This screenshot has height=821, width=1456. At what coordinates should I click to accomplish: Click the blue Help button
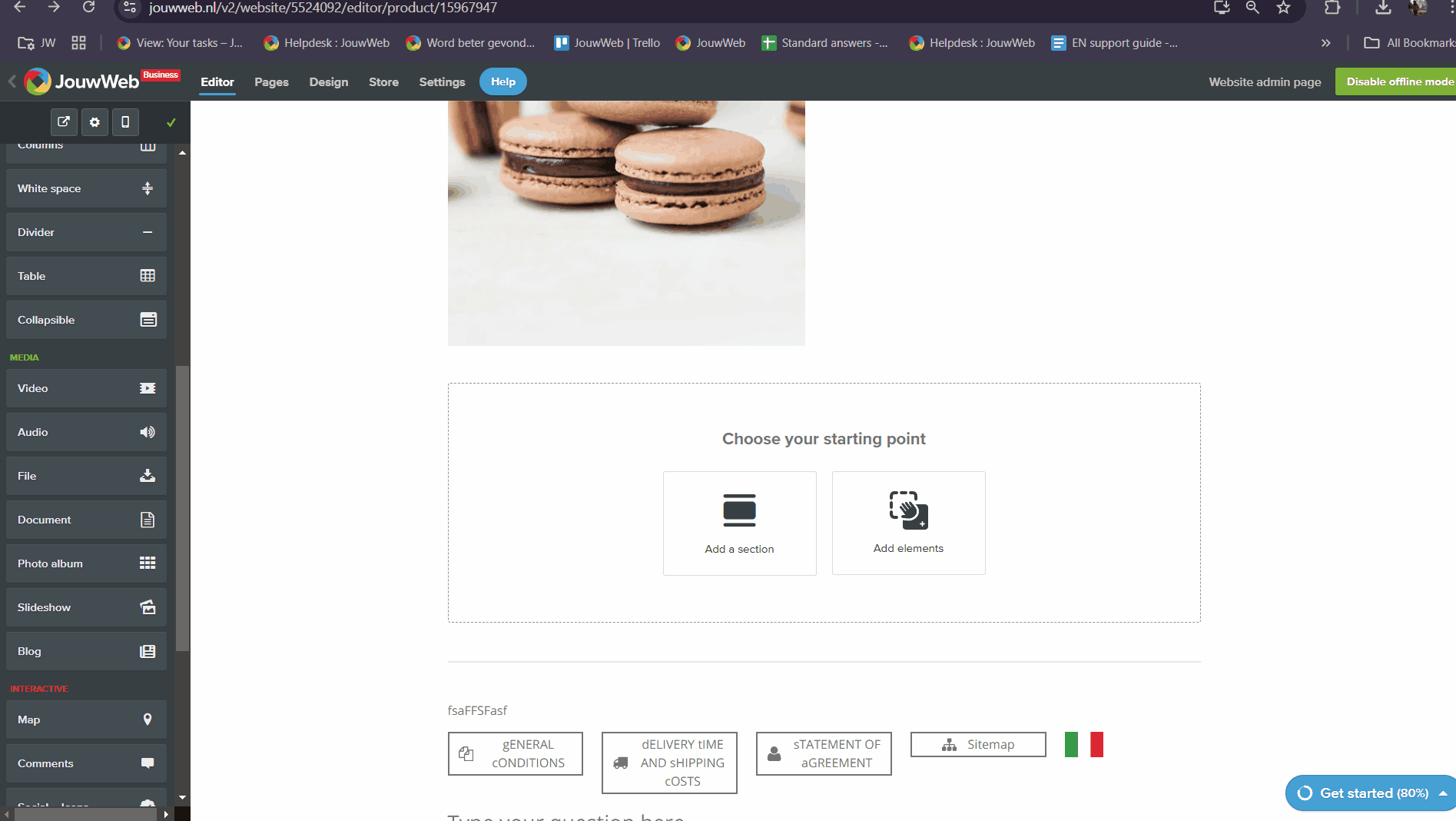tap(503, 81)
